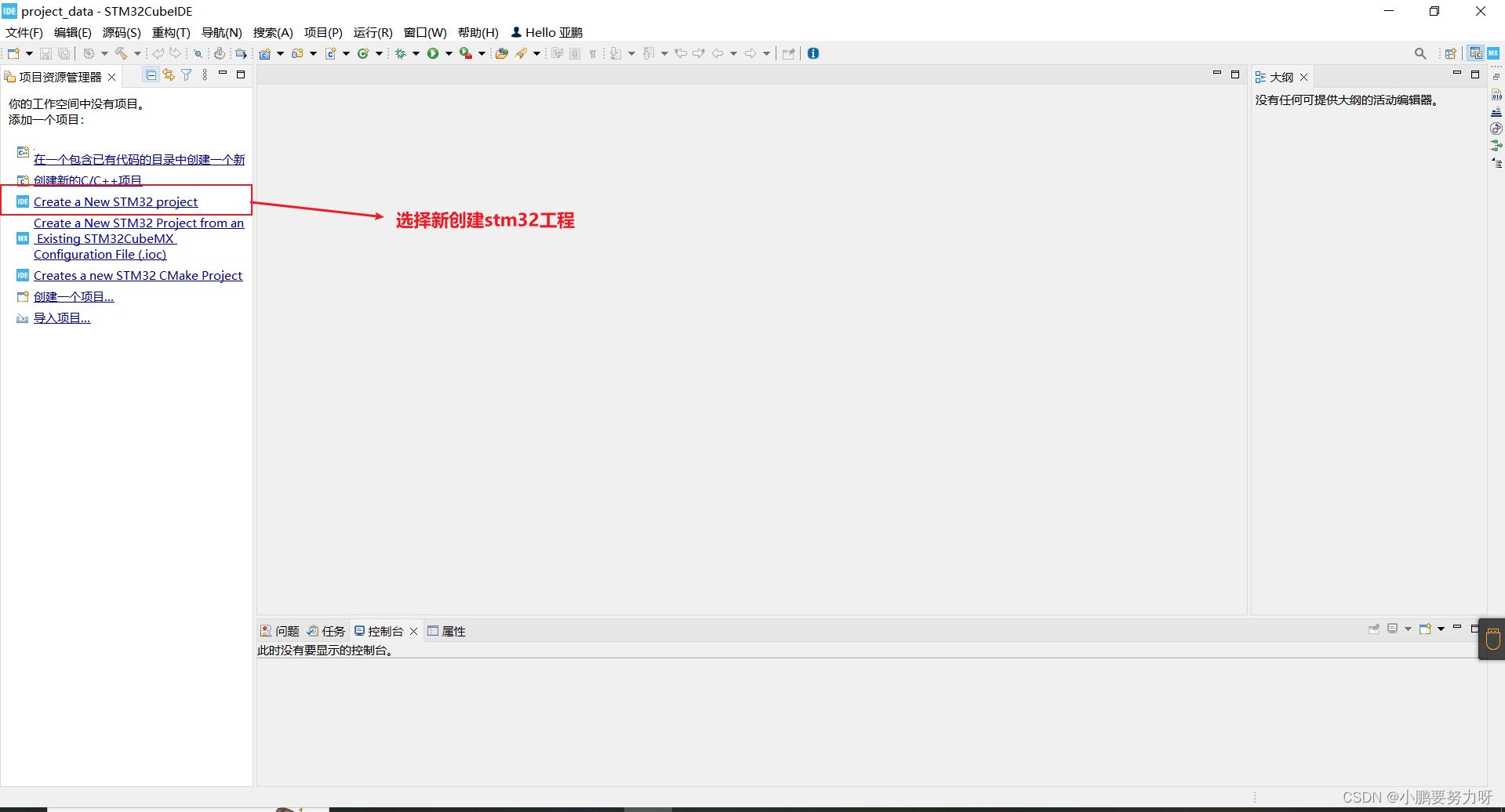The height and width of the screenshot is (812, 1505).
Task: Open the New file dropdown arrow
Action: tap(29, 53)
